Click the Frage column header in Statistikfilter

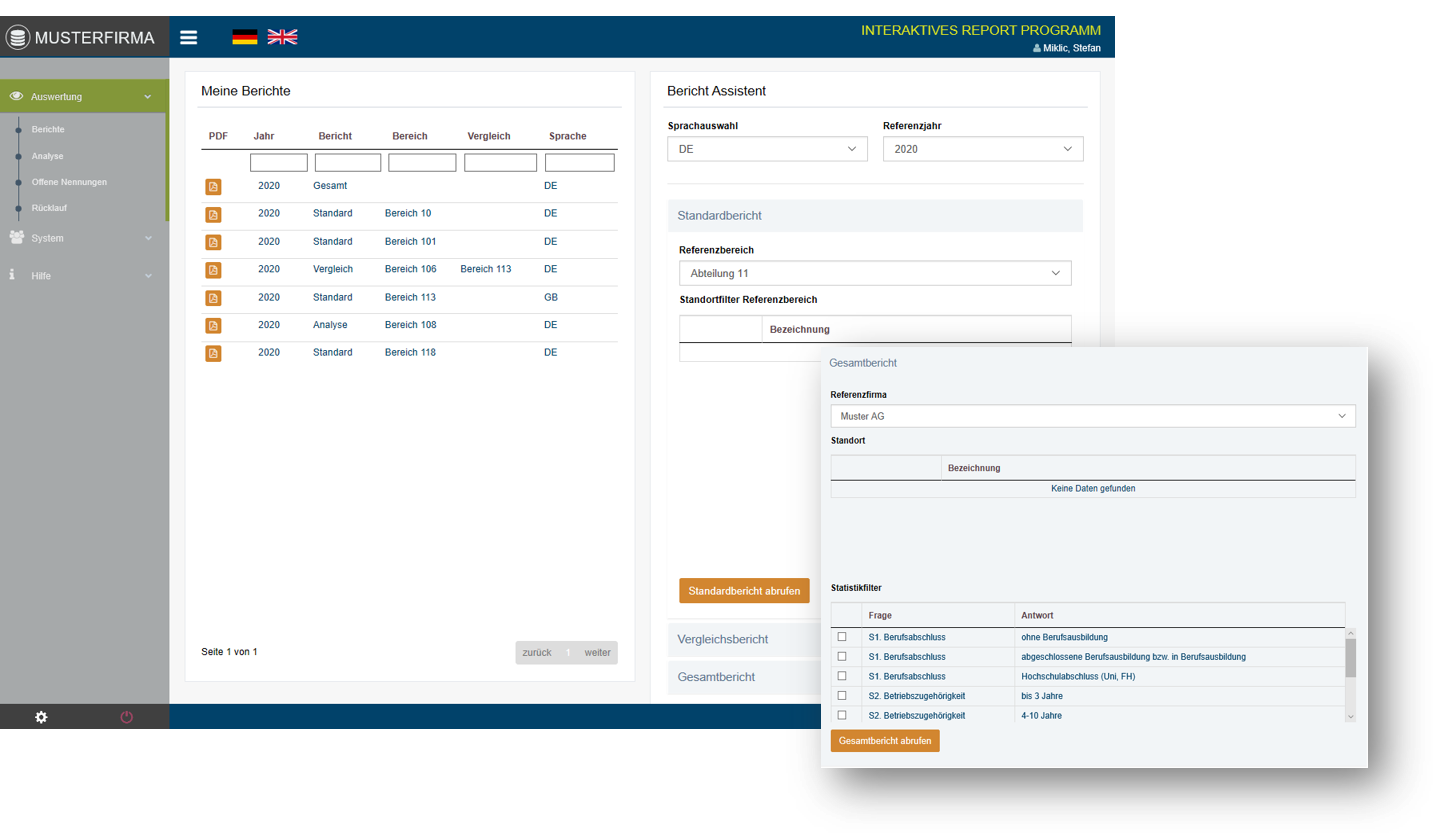tap(880, 615)
